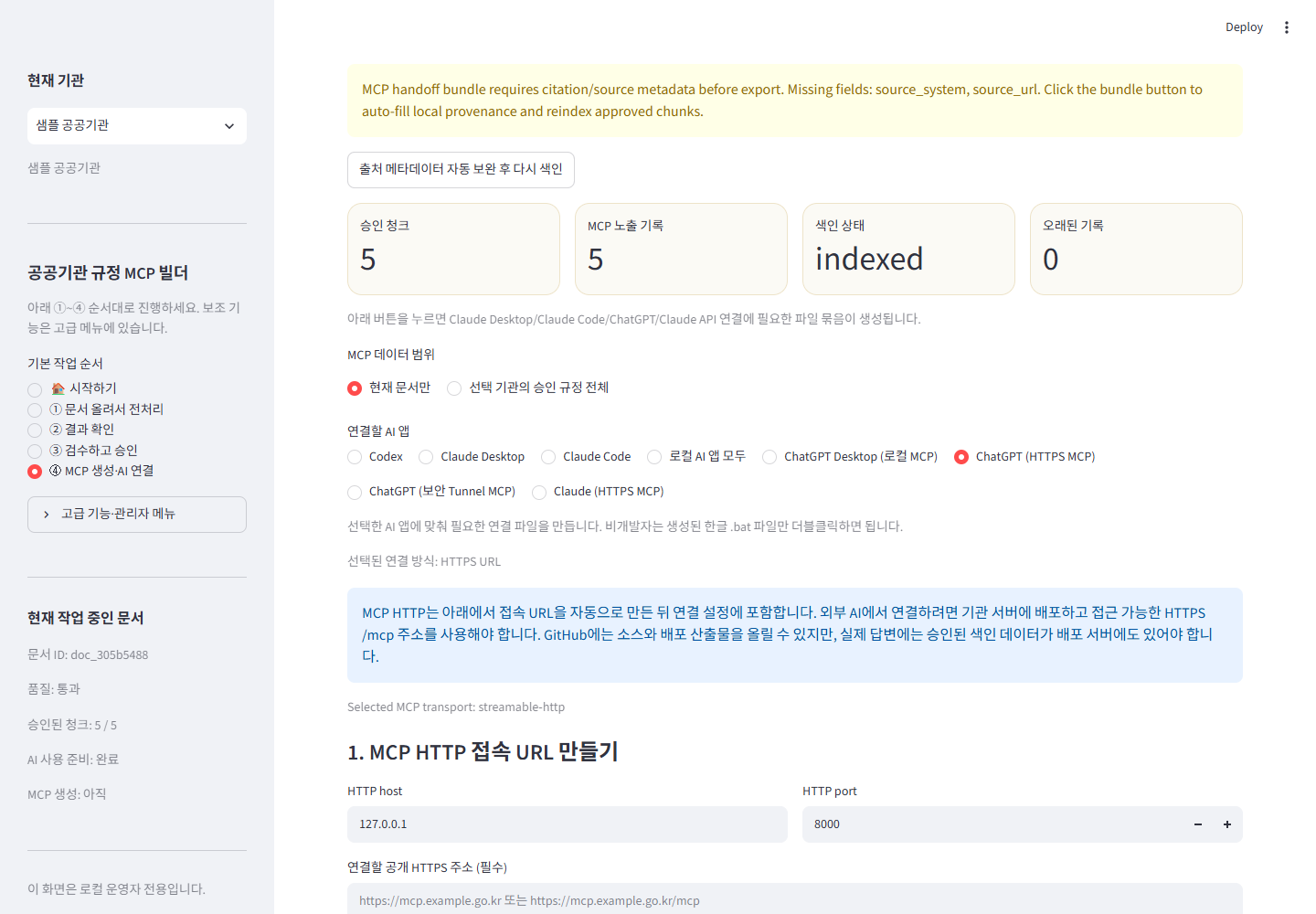Viewport: 1316px width, 914px height.
Task: Click the 색인 상태 indexed metric value
Action: click(x=869, y=260)
